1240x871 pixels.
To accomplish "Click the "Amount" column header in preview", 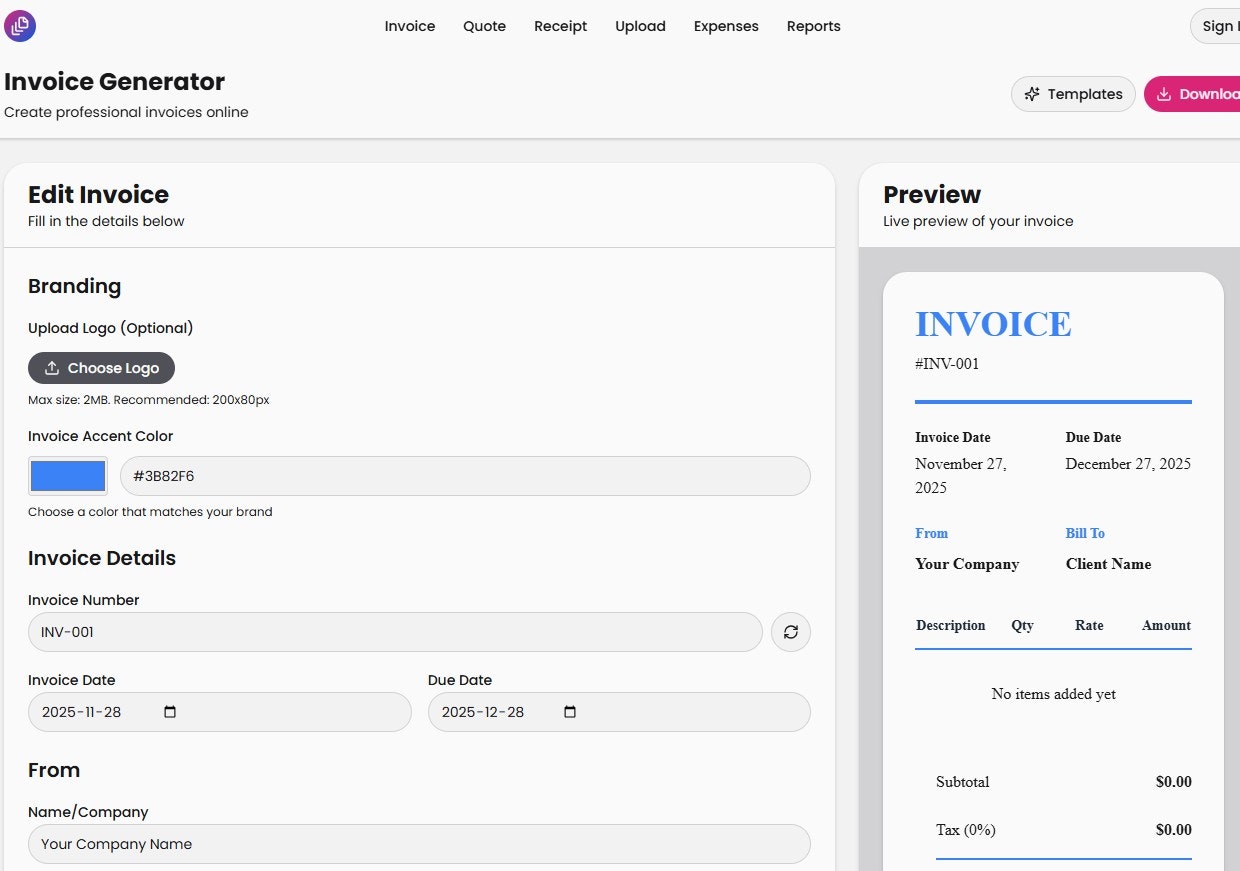I will 1166,625.
